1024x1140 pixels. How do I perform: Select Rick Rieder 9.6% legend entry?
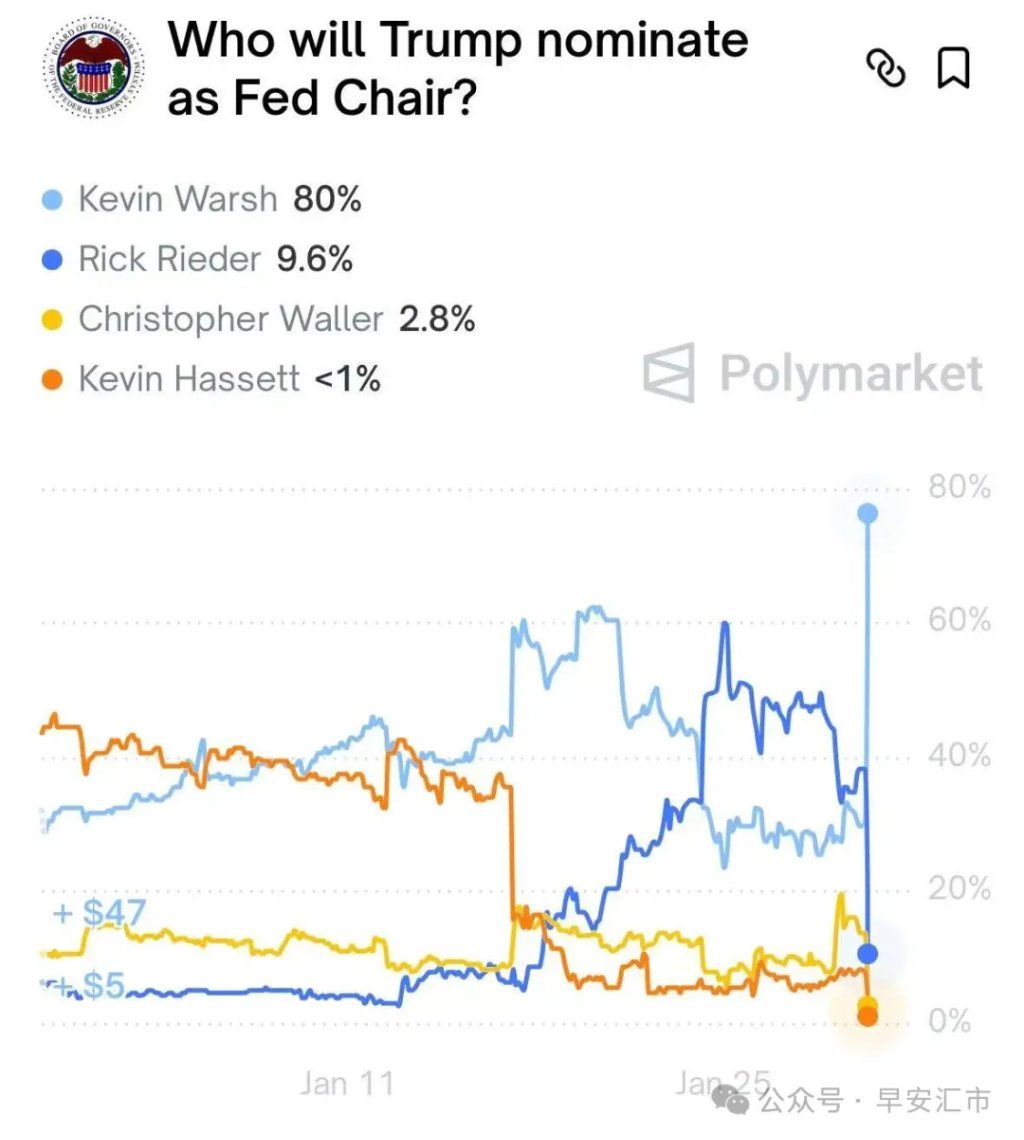click(215, 259)
